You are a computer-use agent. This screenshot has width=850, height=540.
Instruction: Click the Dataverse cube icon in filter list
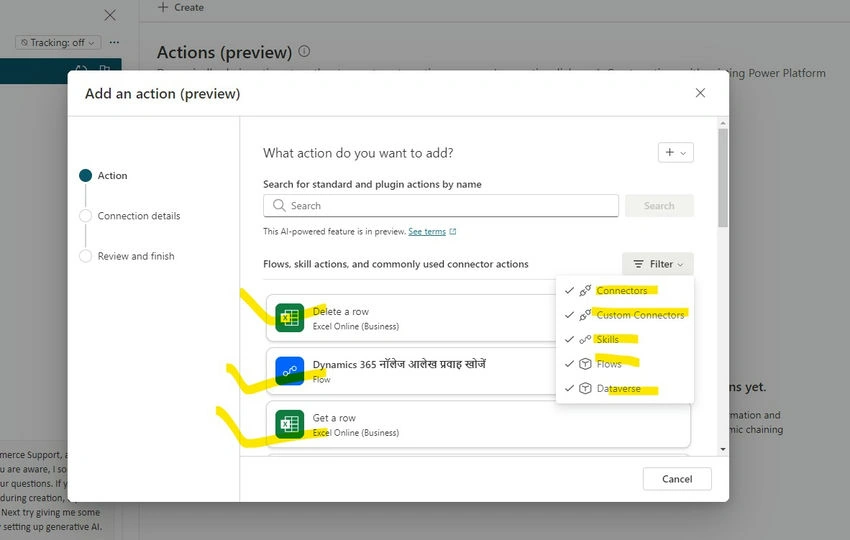pos(585,388)
